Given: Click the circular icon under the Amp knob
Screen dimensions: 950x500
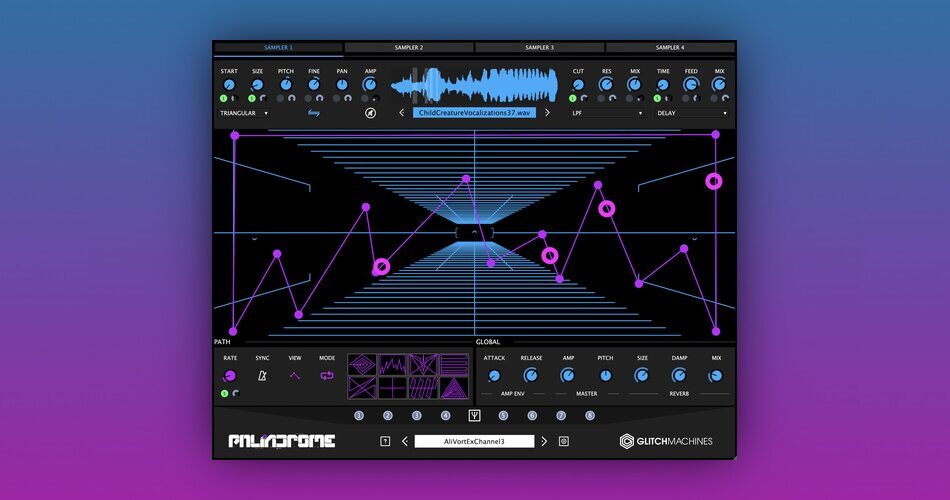Looking at the screenshot, I should 370,114.
